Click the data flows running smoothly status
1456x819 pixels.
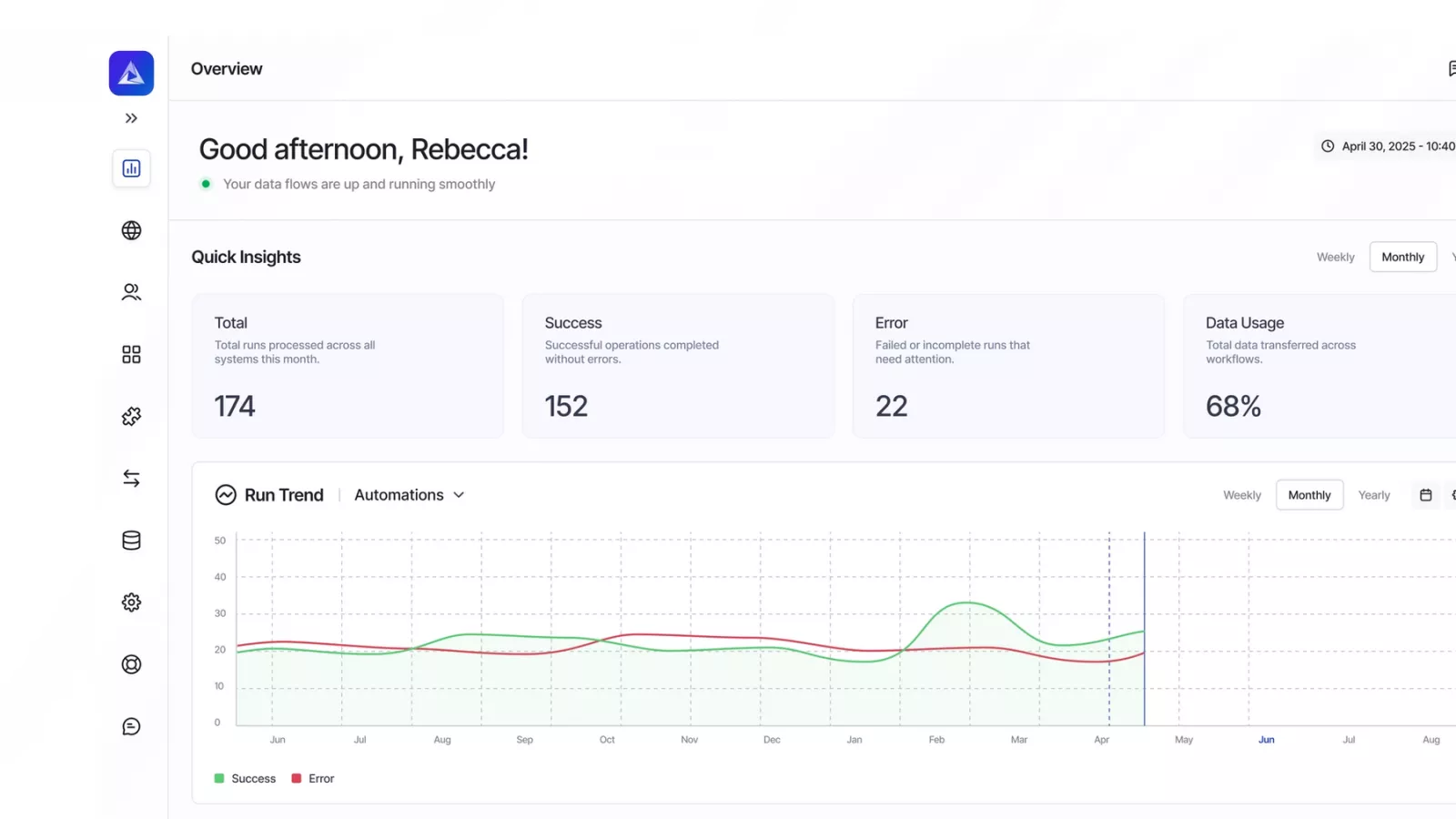(359, 184)
